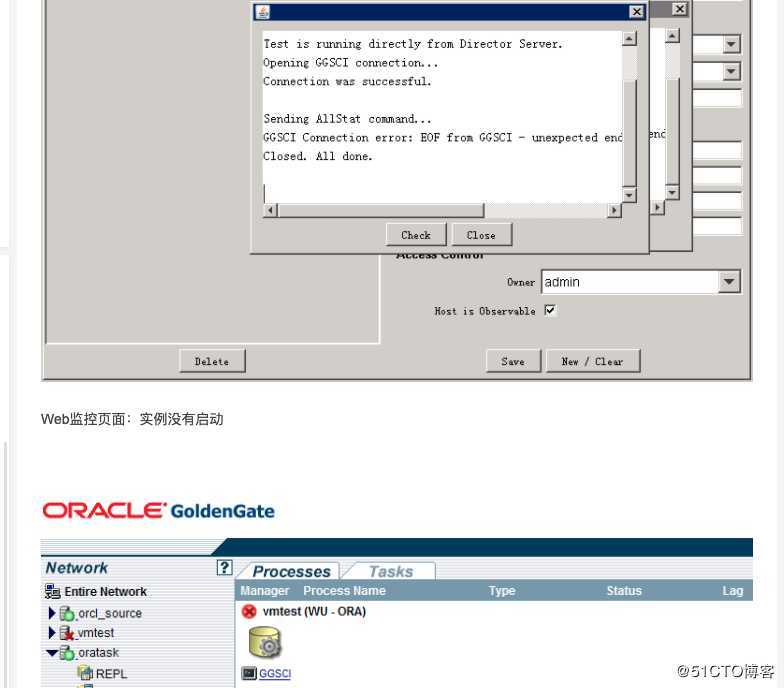Click left arrow of log horizontal scrollbar
Viewport: 784px width, 688px height.
270,210
